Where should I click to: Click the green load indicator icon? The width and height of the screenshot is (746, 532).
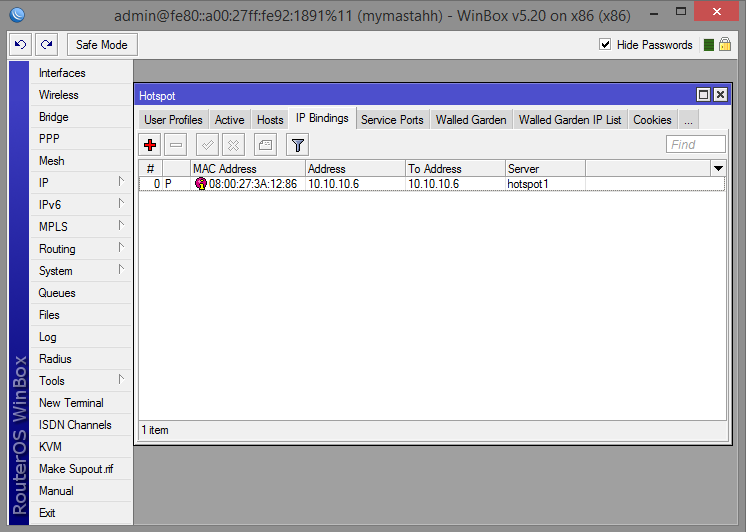(x=708, y=45)
